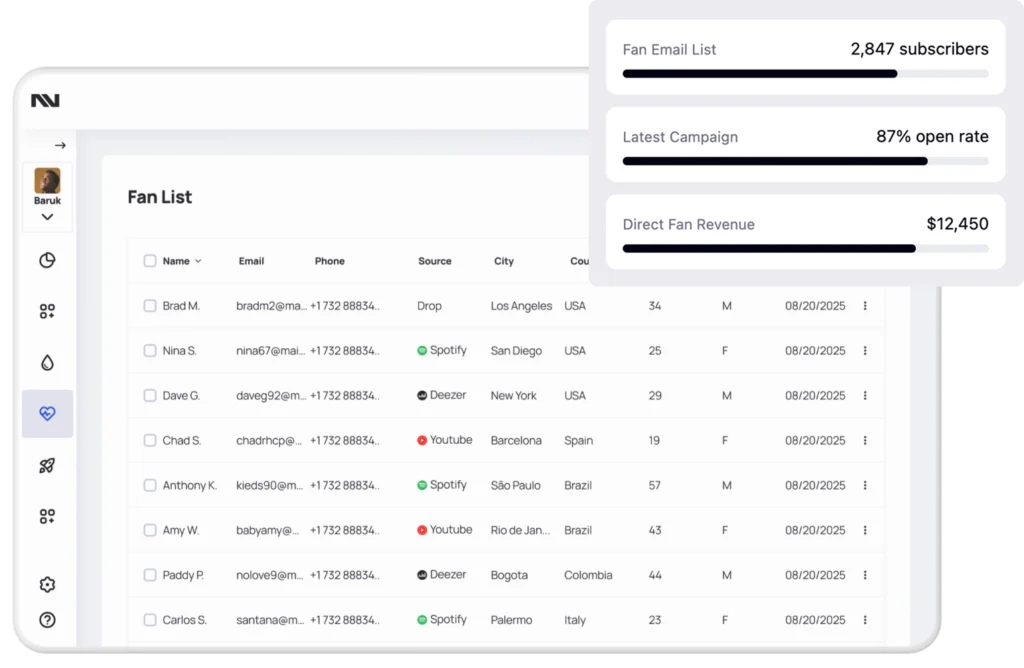
Task: Tick the checkbox for Carlos S.
Action: point(149,619)
